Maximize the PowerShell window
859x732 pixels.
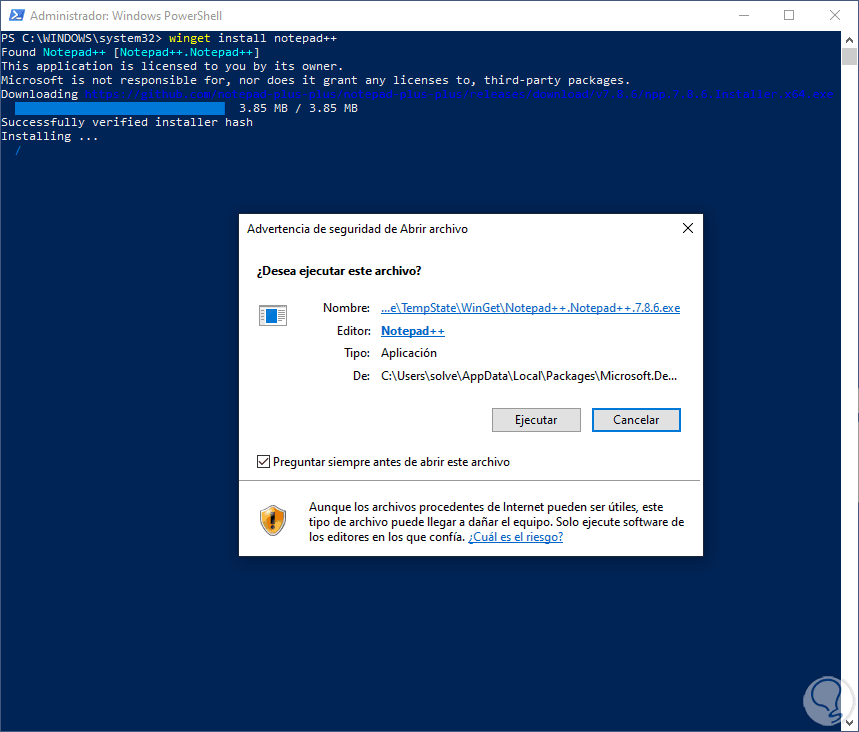(x=789, y=15)
